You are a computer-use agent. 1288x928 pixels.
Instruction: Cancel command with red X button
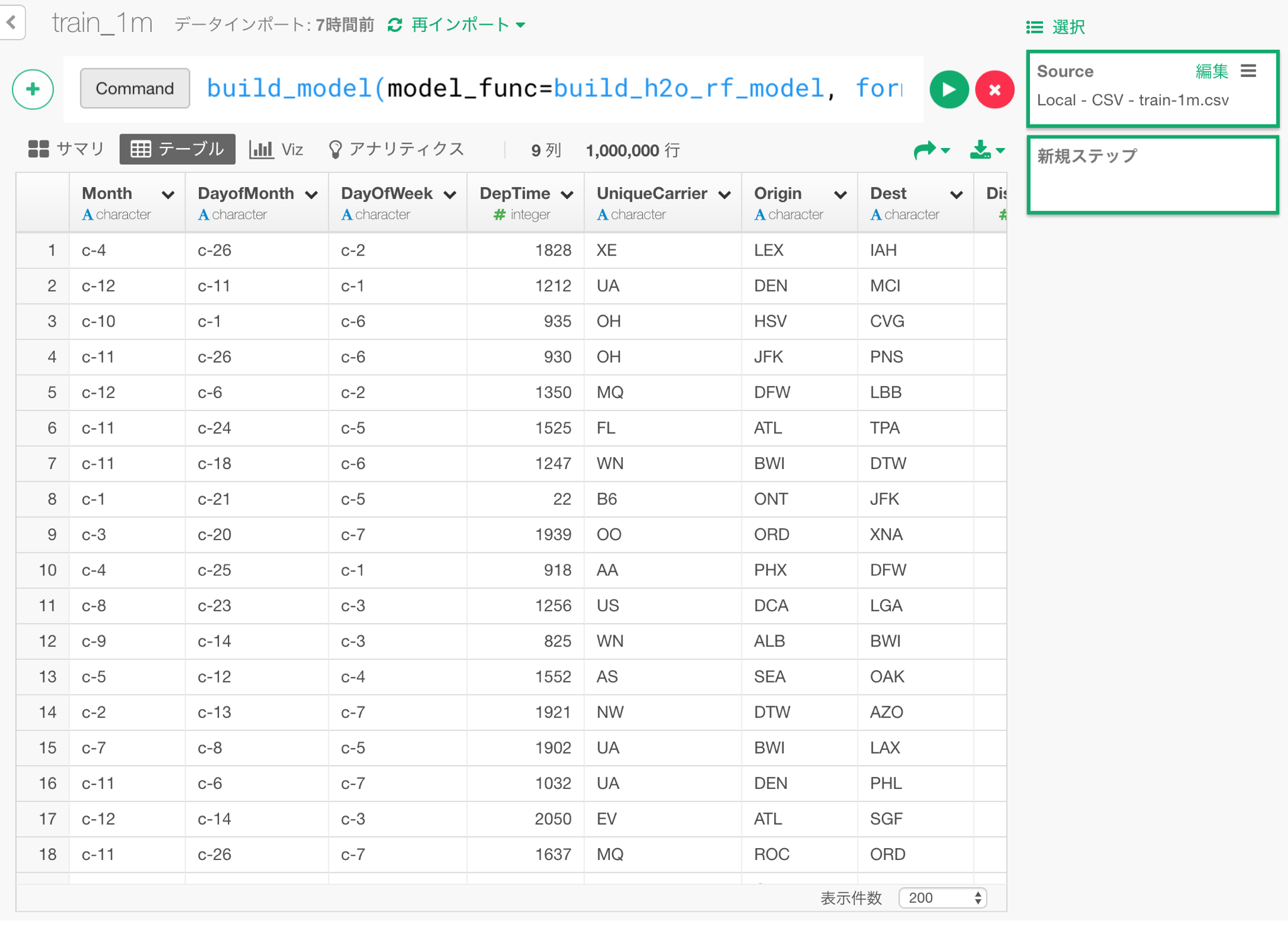[x=994, y=89]
